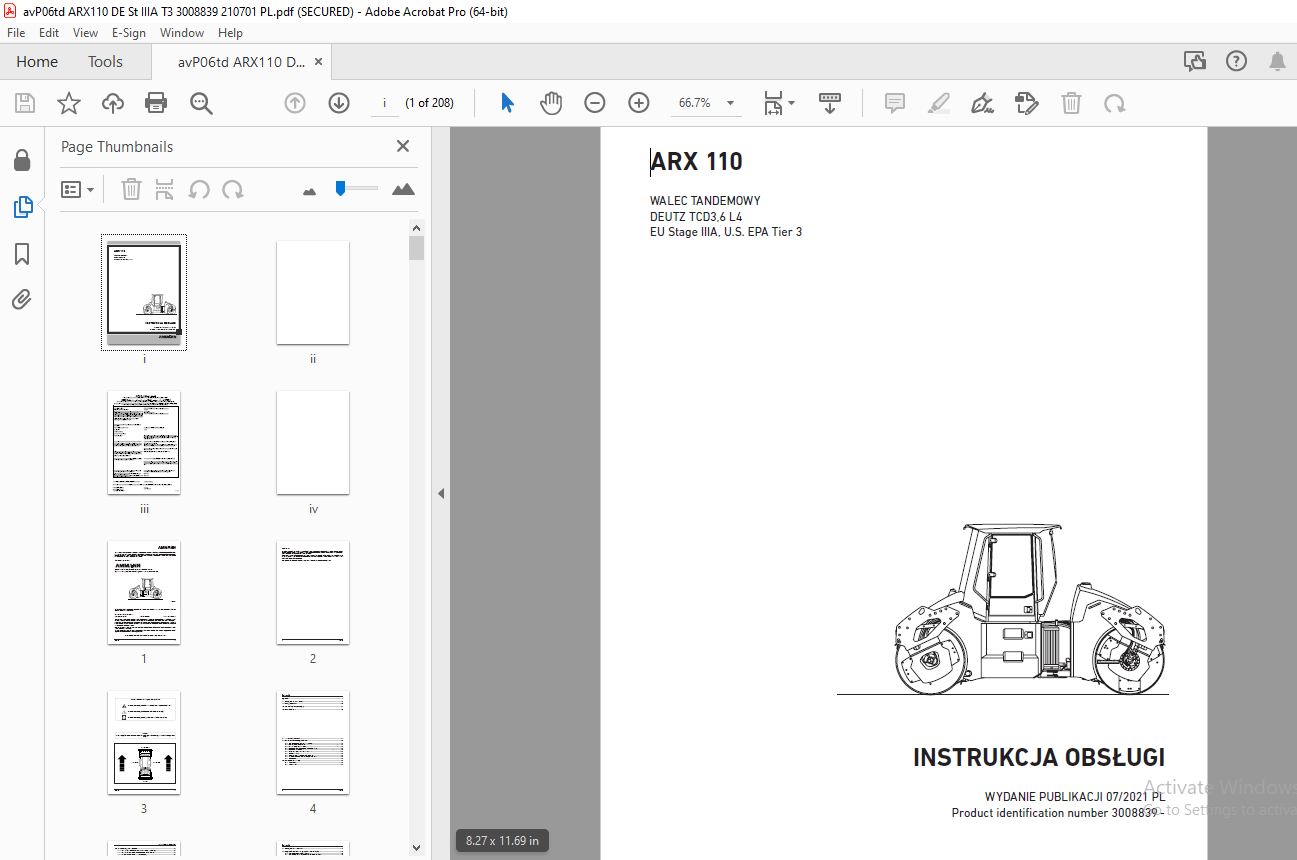Open the Edit menu

point(49,33)
